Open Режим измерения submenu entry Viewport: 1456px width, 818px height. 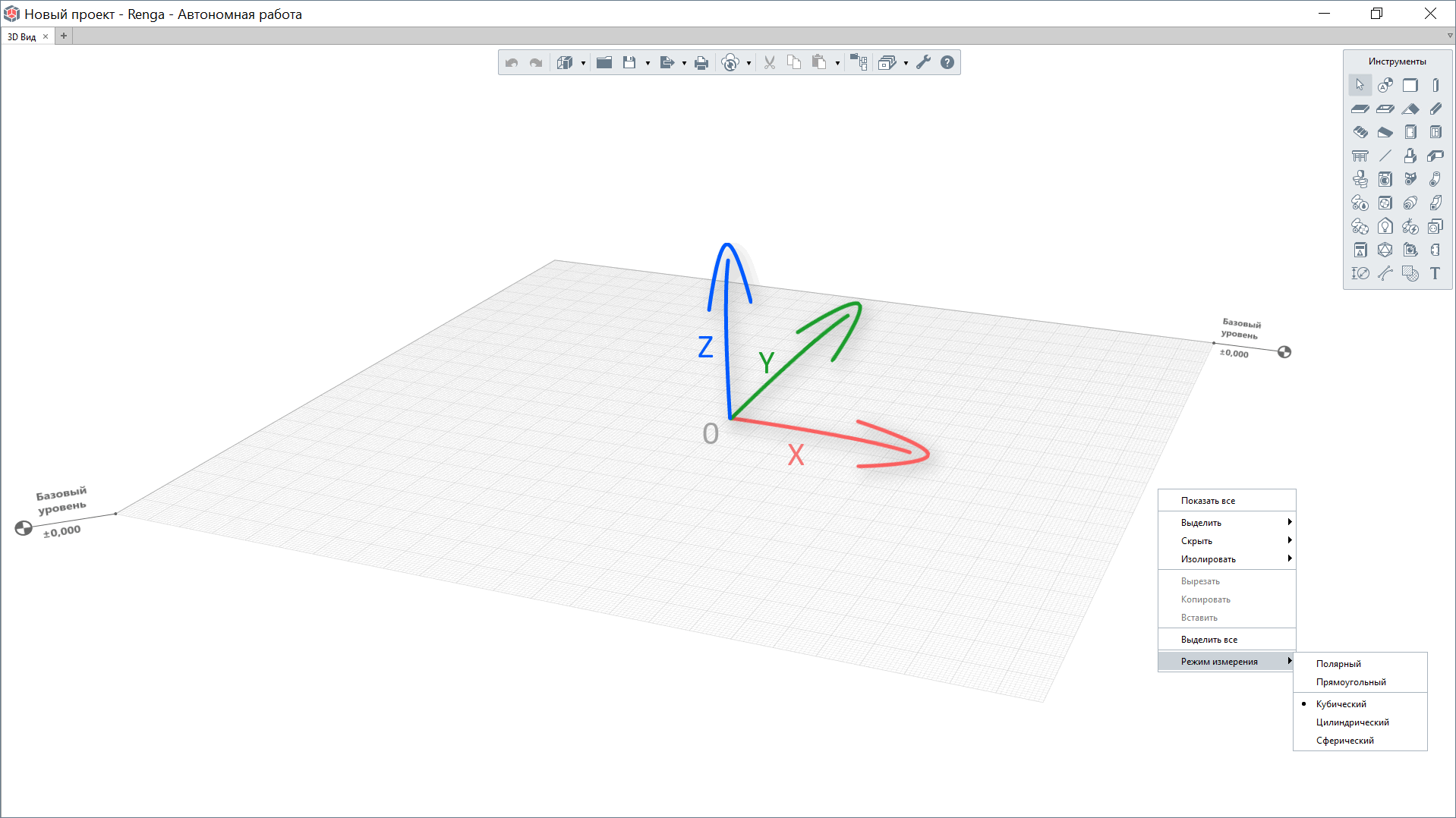coord(1227,661)
